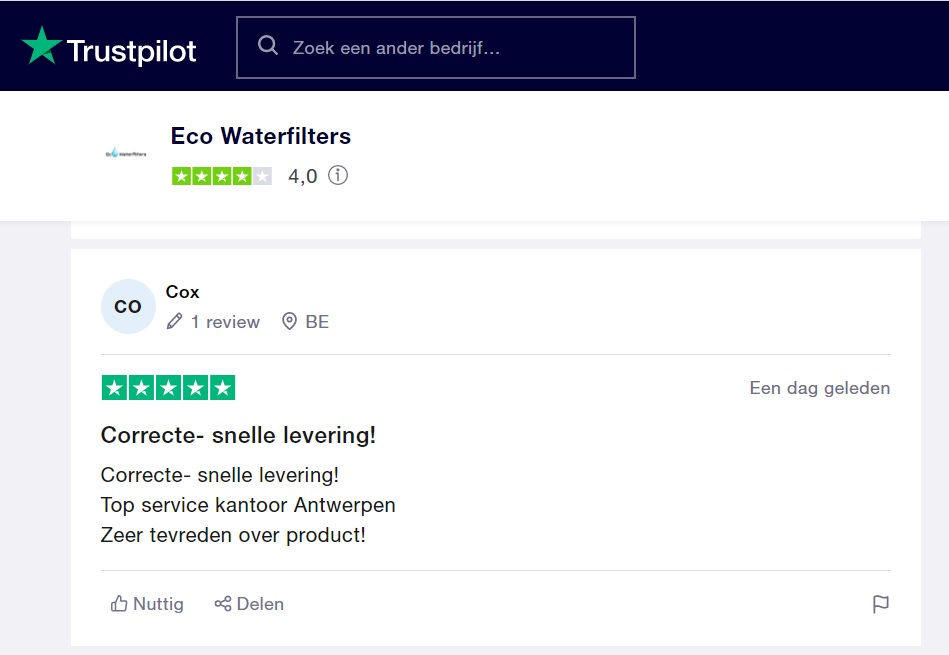
Task: Focus the 'Zoek een ander bedrijf' search field
Action: [450, 47]
